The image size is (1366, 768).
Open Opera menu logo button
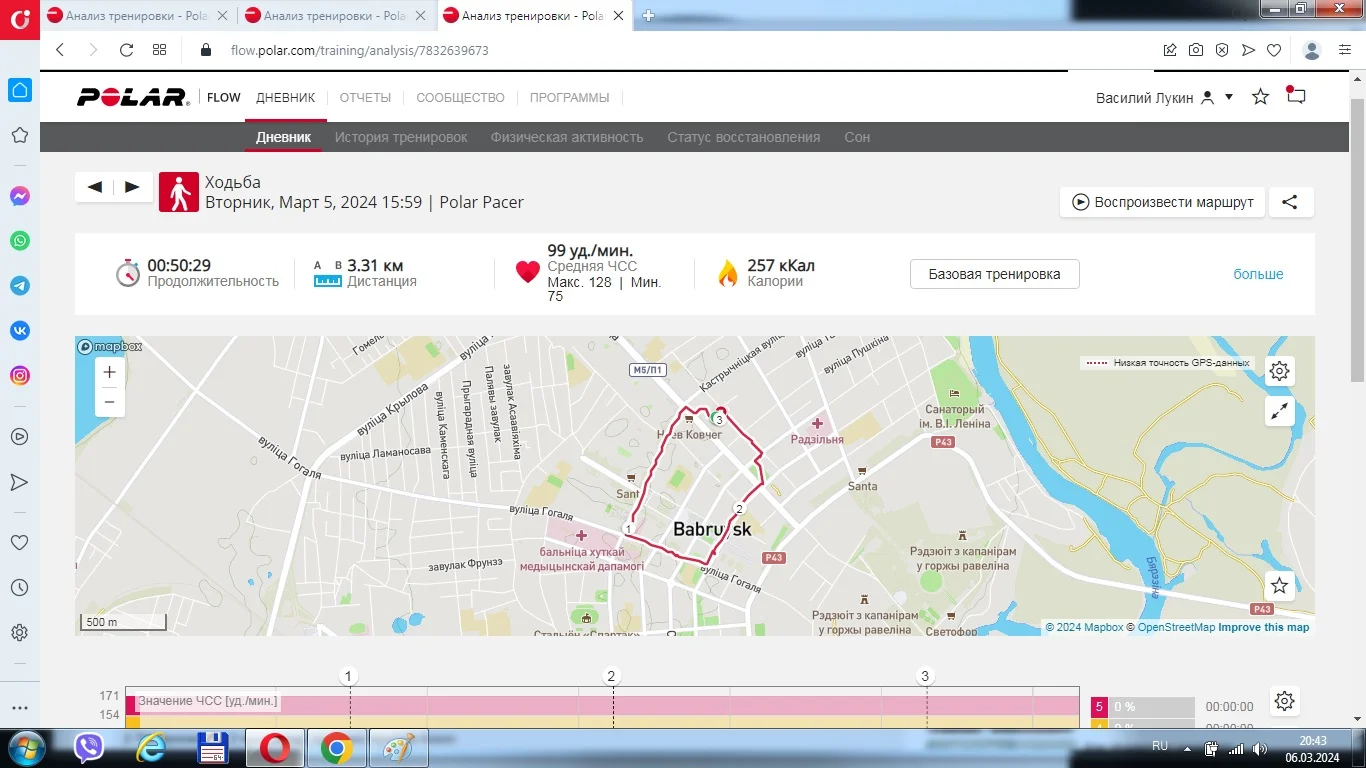20,20
